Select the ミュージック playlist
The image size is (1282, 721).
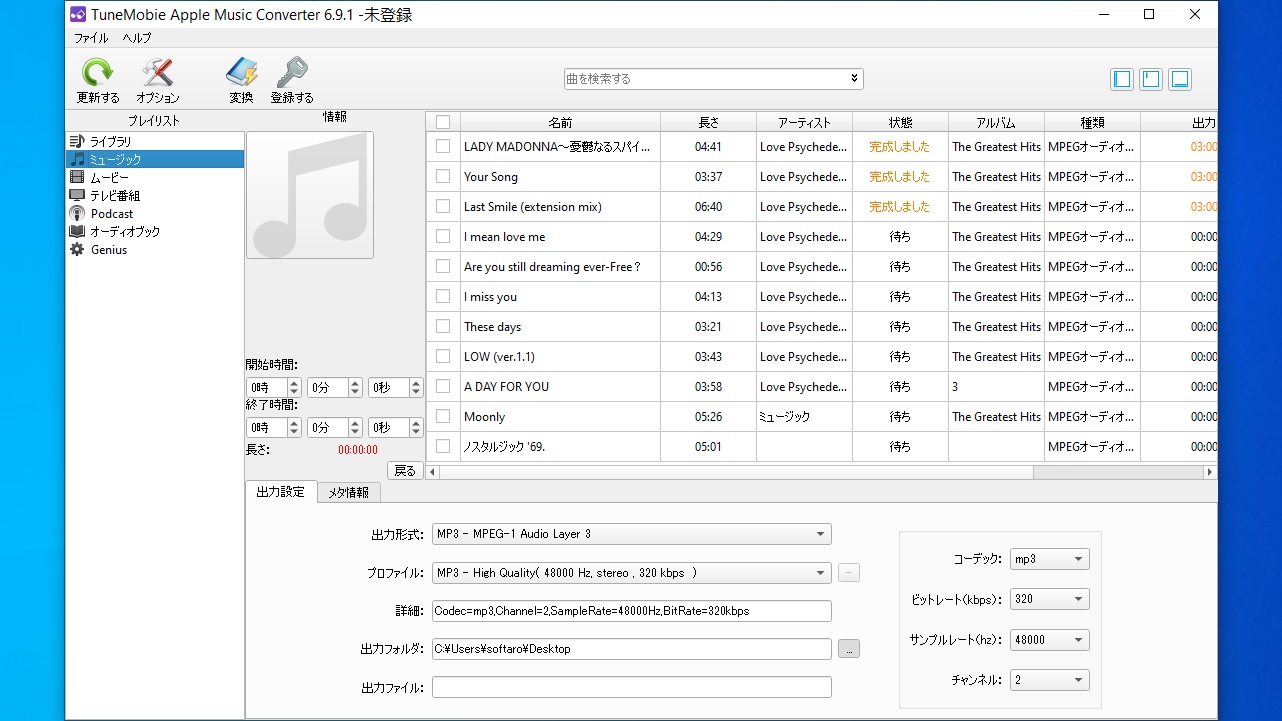point(155,159)
